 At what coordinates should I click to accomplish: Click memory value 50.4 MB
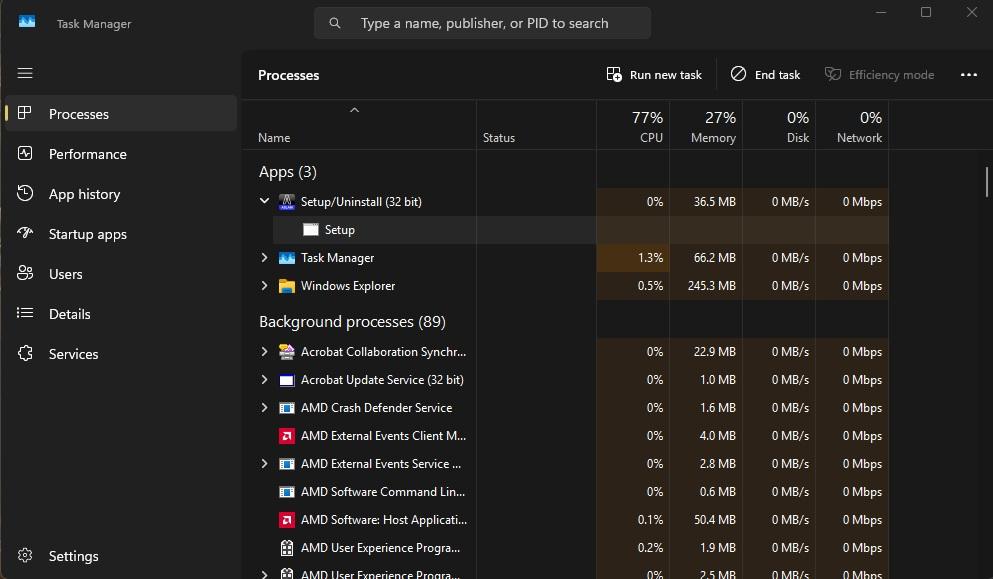click(x=714, y=520)
